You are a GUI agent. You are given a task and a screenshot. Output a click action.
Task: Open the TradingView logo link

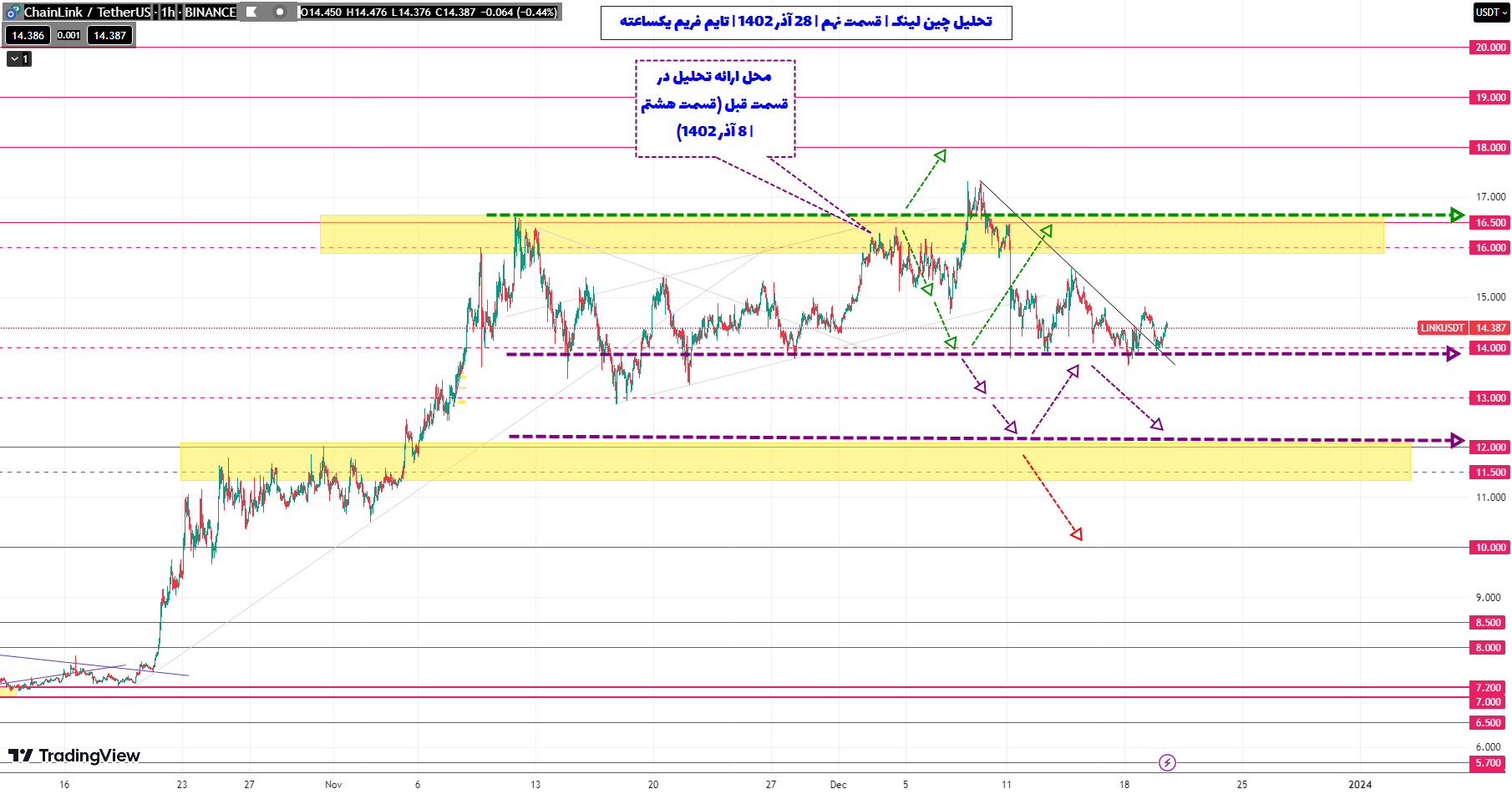point(74,756)
